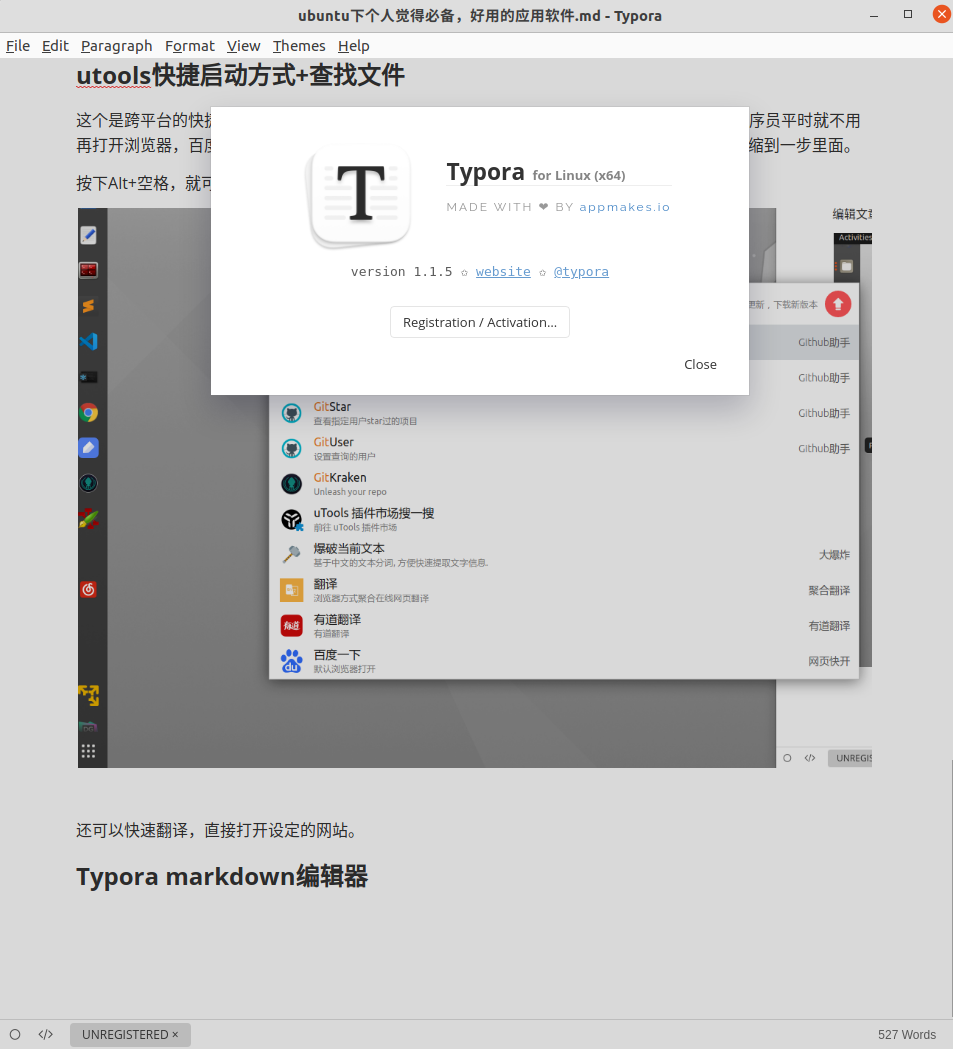Click the blue pen-note icon in screenshot dock
The image size is (953, 1049).
[88, 448]
